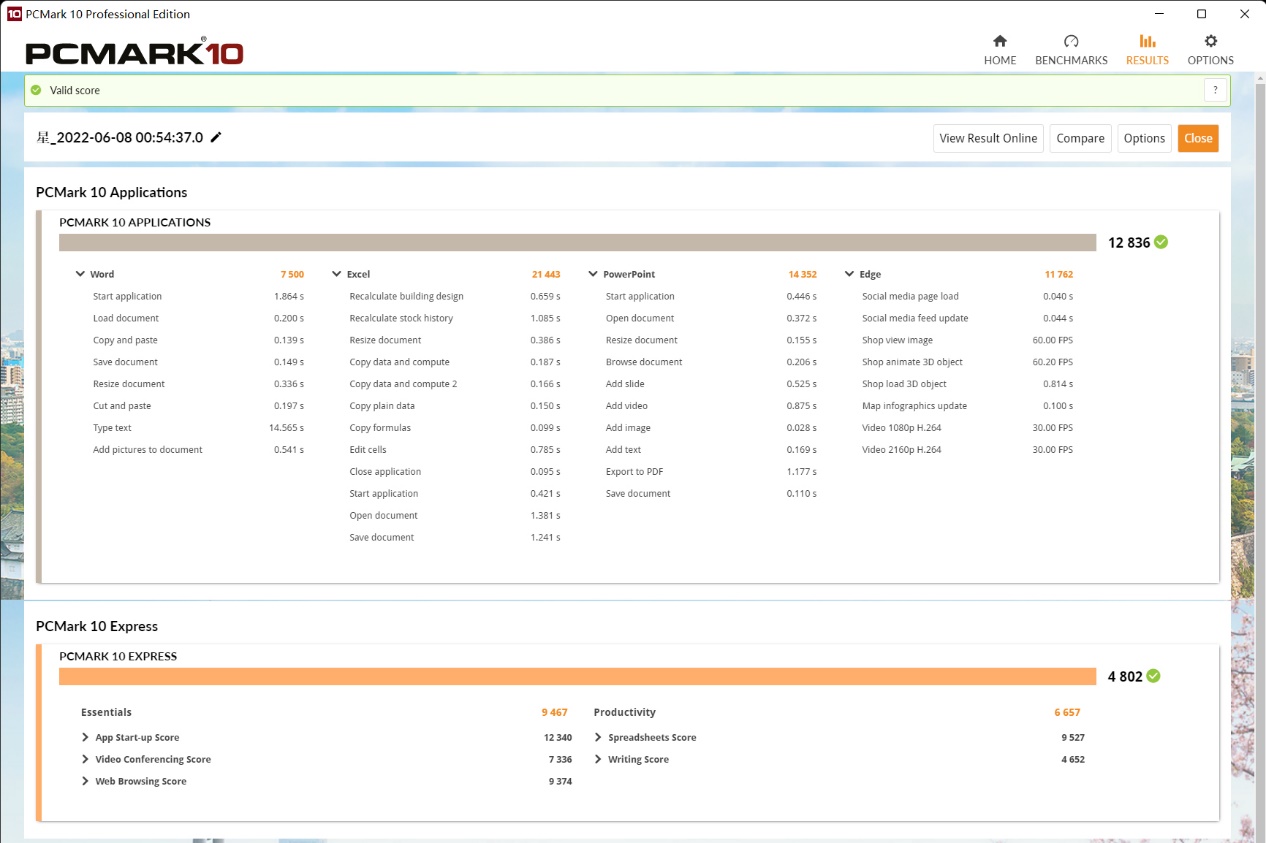Viewport: 1266px width, 843px height.
Task: Expand Web Browsing Score details
Action: pyautogui.click(x=86, y=781)
